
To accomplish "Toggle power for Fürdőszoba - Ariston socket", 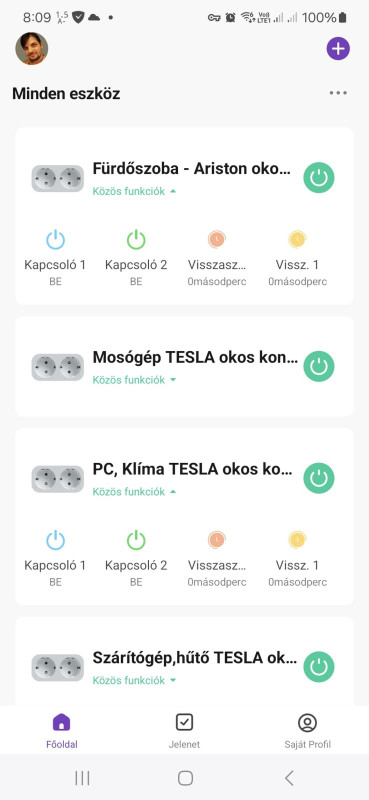I will [319, 178].
